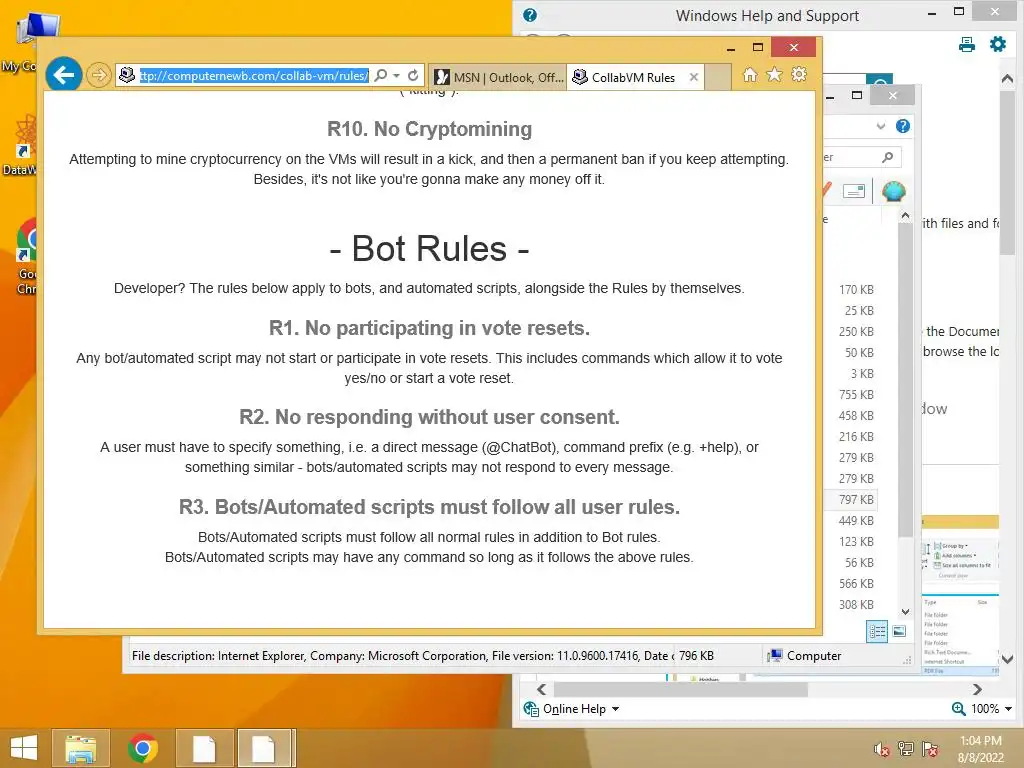Open the second blank document taskbar icon
The height and width of the screenshot is (768, 1024).
coord(265,748)
